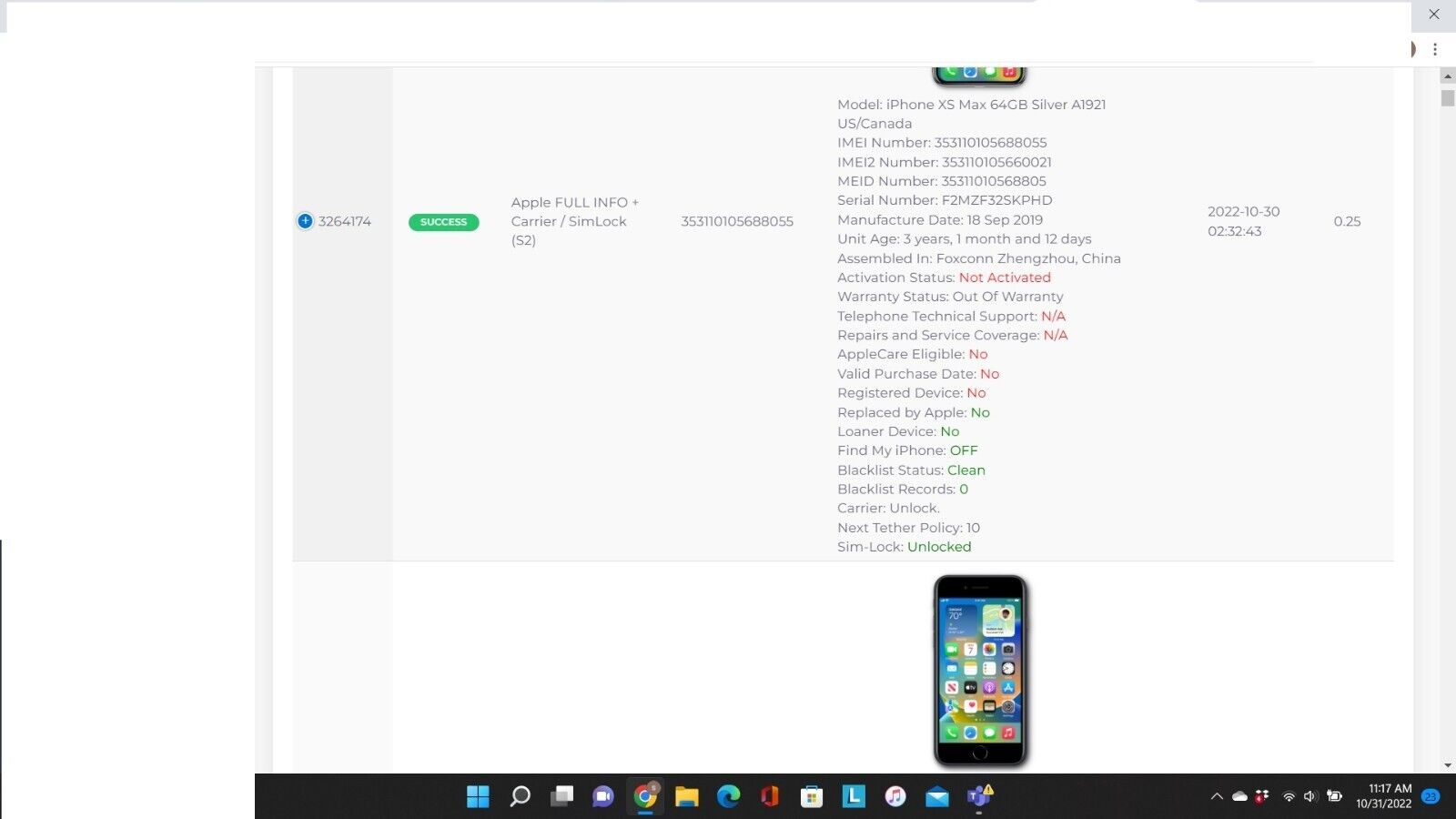This screenshot has width=1456, height=819.
Task: Open Task View on the taskbar
Action: [561, 796]
